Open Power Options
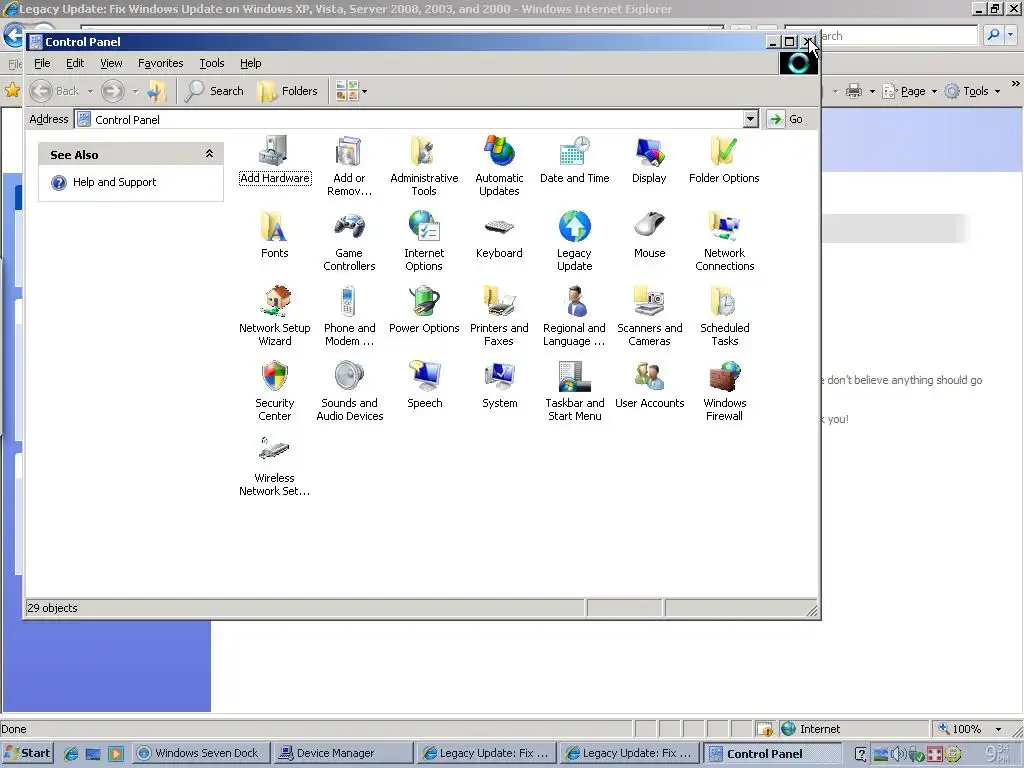Screen dimensions: 1024x768 (x=424, y=310)
